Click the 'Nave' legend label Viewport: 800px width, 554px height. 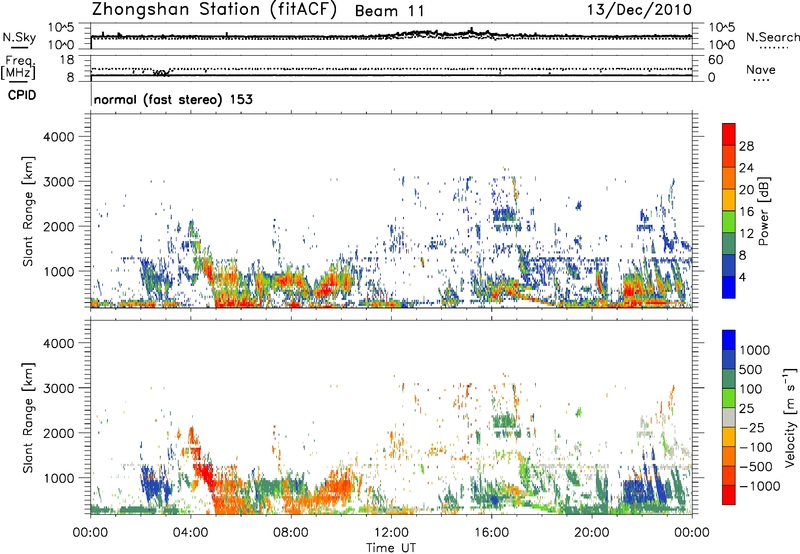(x=761, y=70)
